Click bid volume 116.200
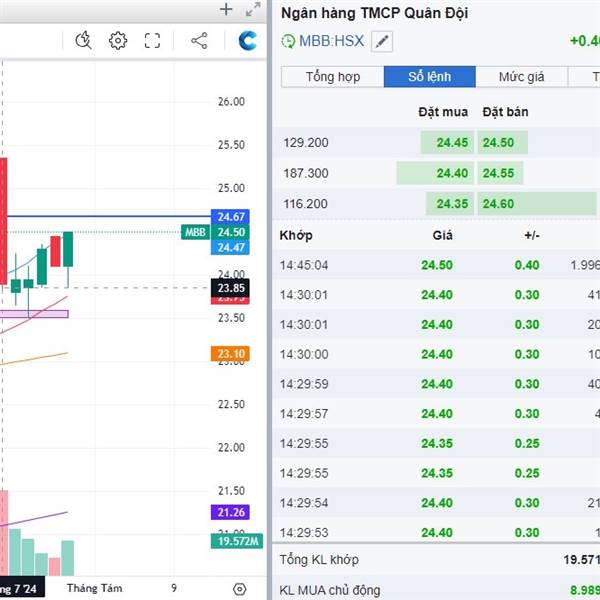This screenshot has width=600, height=600. 305,204
